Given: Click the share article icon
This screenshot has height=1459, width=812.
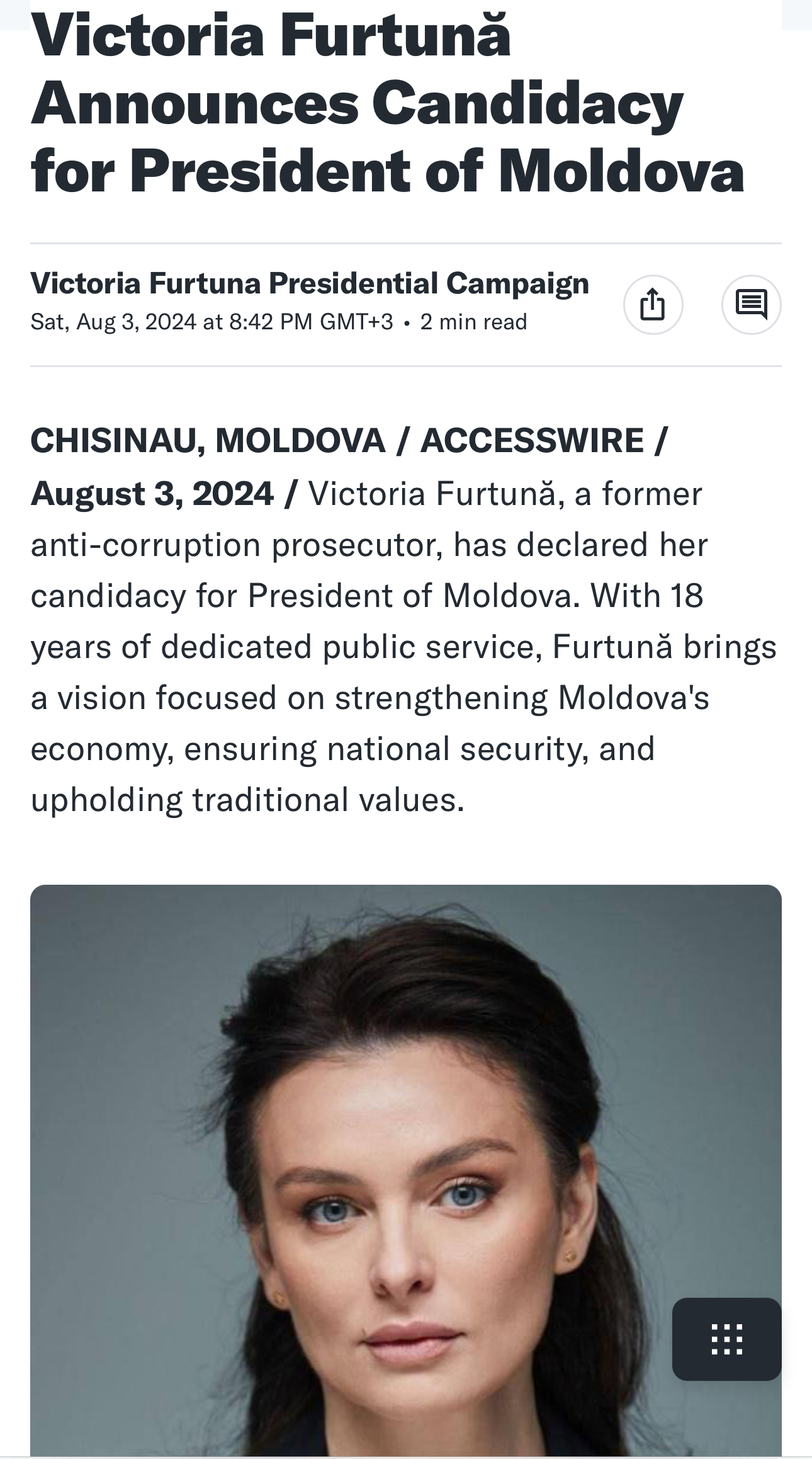Looking at the screenshot, I should 653,305.
